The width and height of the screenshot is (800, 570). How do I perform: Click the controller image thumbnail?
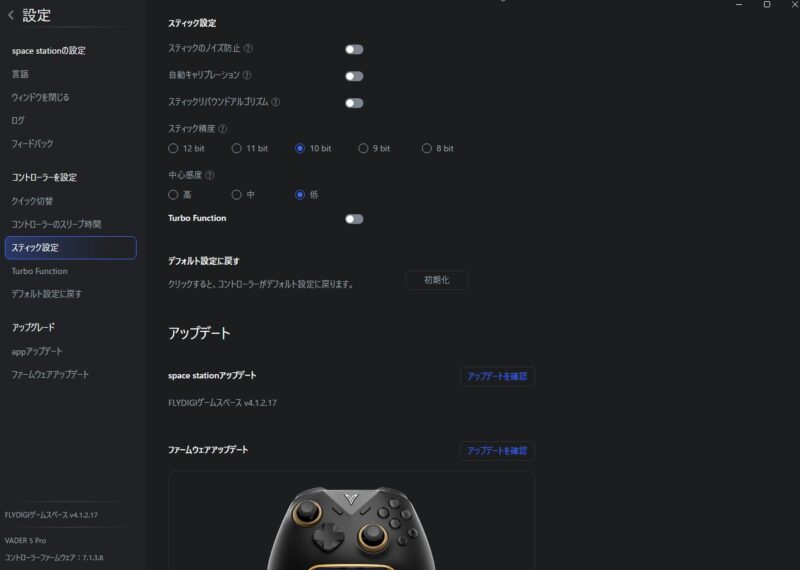[352, 528]
